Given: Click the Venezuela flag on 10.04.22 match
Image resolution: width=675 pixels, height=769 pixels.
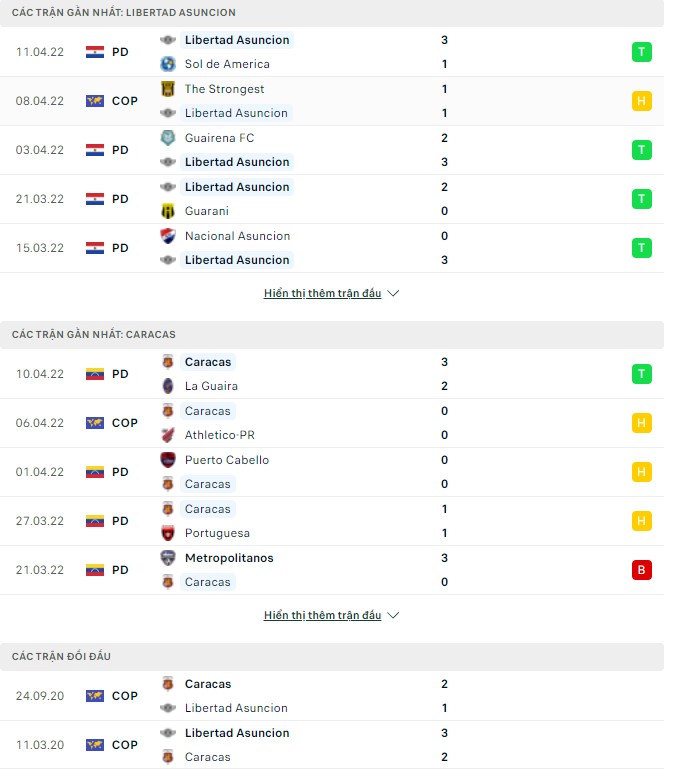Looking at the screenshot, I should (x=95, y=374).
